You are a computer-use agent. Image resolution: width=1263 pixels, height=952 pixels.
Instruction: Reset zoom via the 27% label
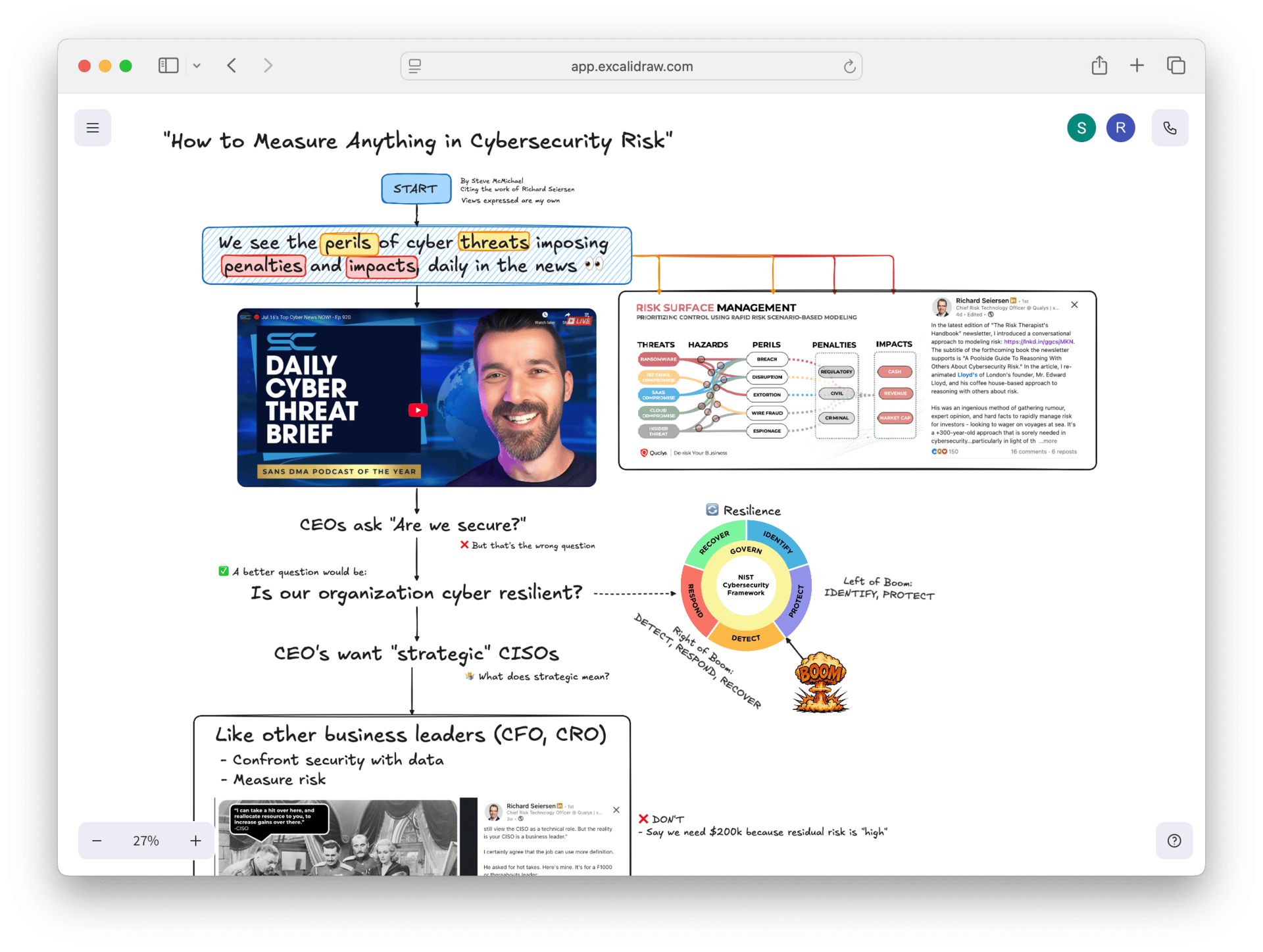146,840
